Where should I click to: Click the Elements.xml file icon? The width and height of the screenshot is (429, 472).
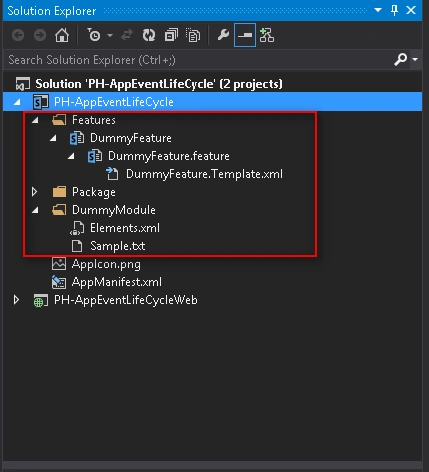point(77,228)
